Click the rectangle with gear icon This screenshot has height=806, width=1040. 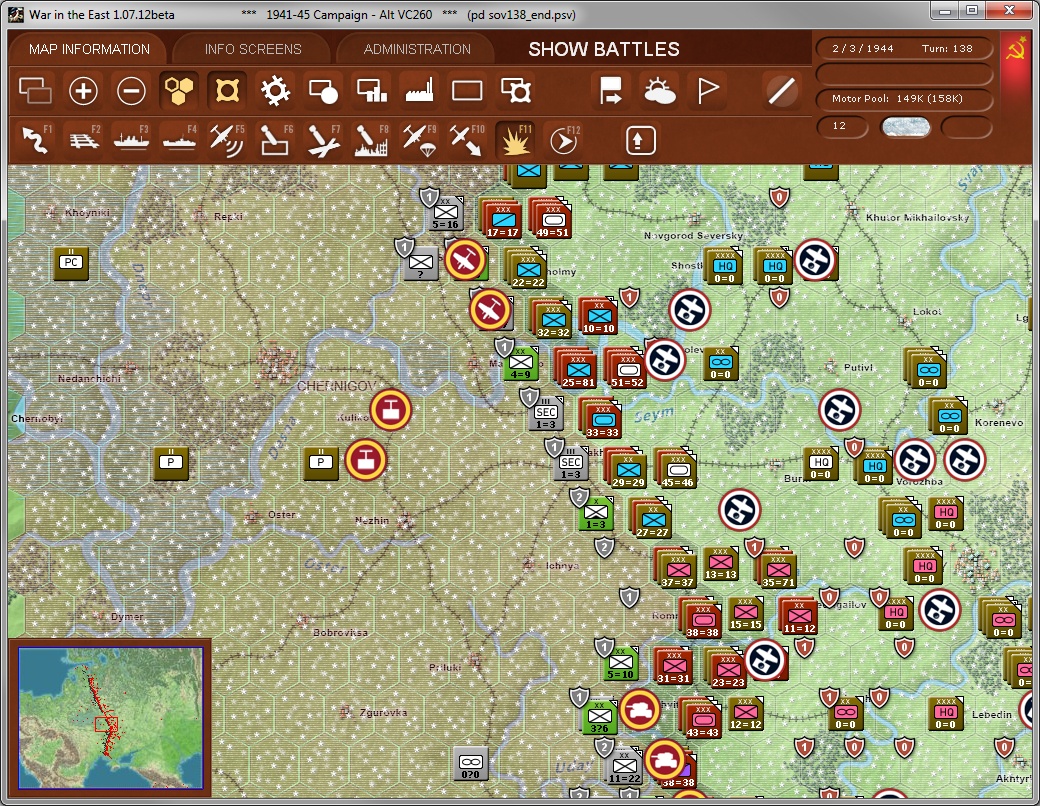pyautogui.click(x=515, y=90)
